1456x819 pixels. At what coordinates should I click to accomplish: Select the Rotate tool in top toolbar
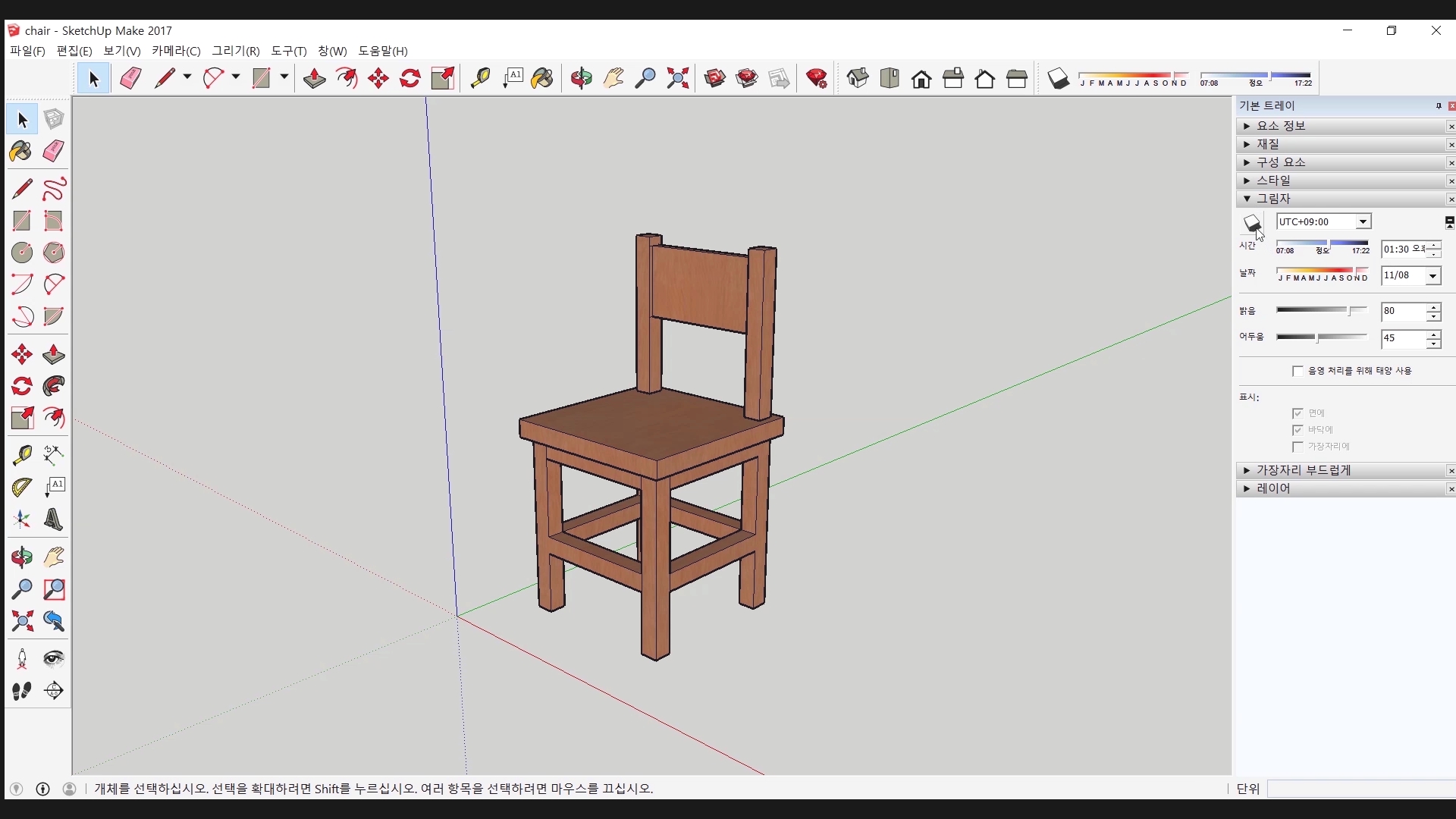[410, 78]
